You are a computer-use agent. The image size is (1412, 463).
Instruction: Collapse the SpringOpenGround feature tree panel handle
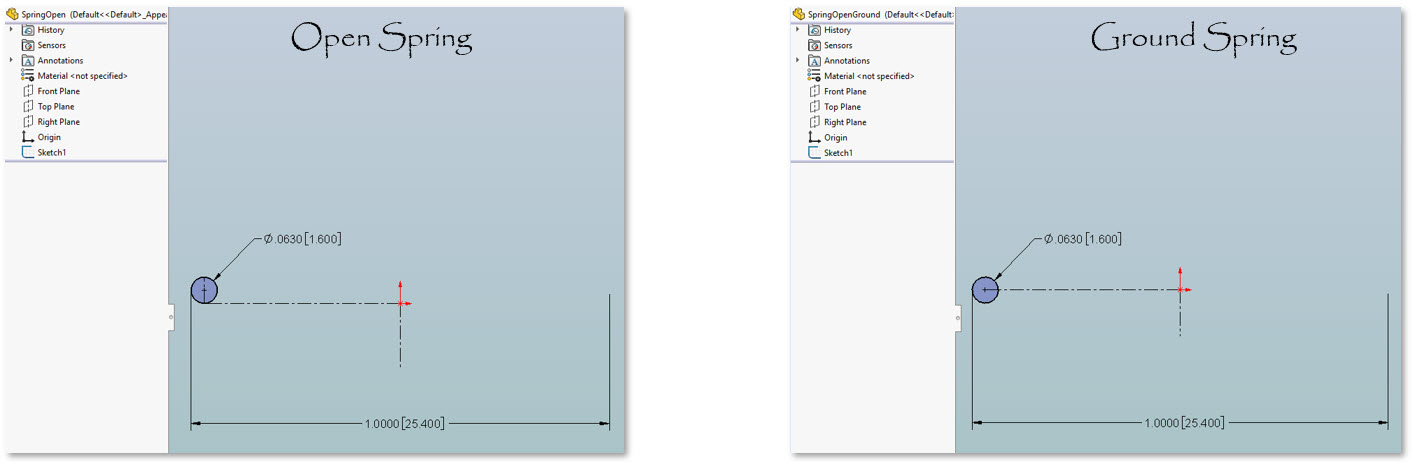coord(958,317)
